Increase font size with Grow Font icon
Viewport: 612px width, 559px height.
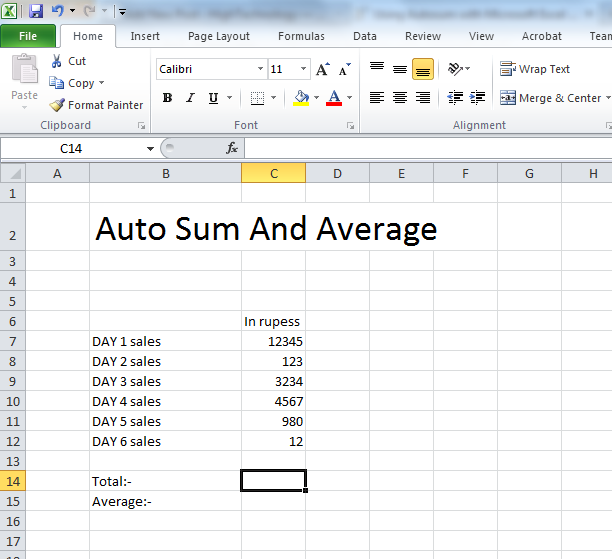pos(323,69)
